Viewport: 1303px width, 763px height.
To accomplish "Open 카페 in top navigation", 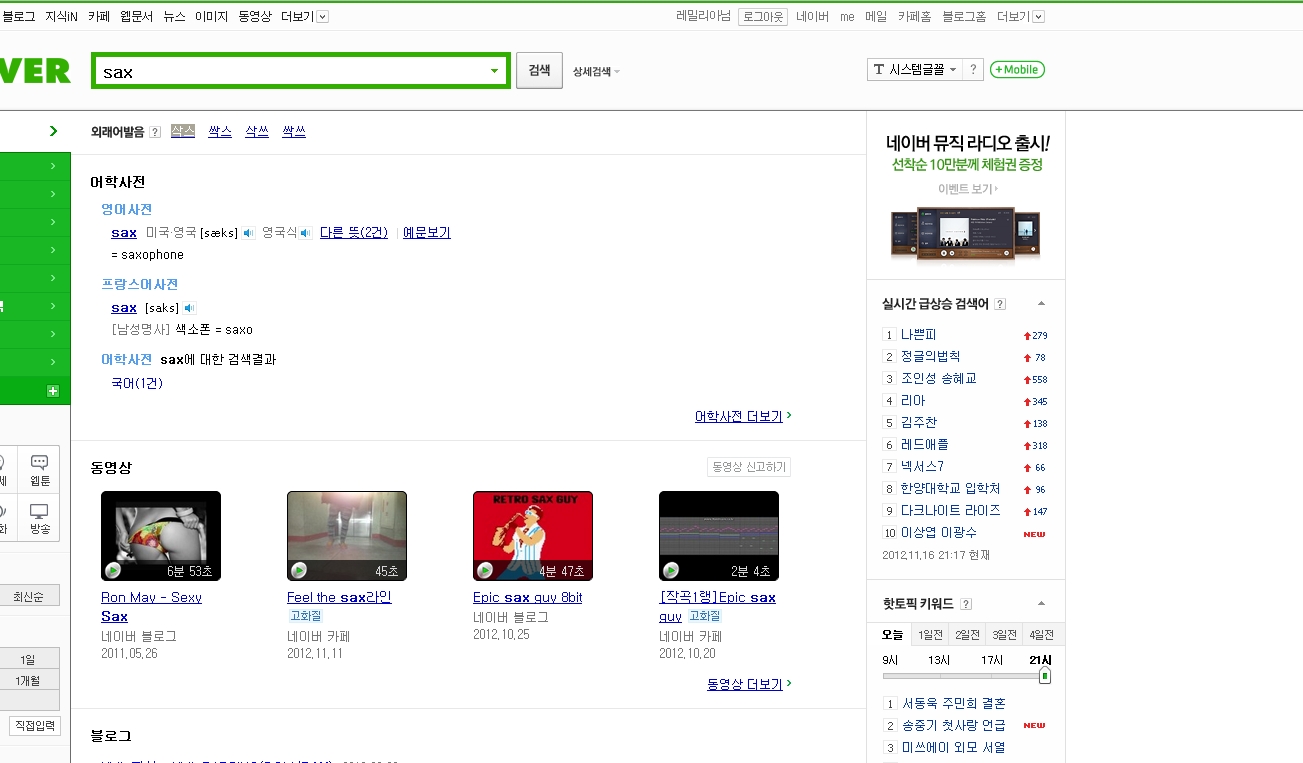I will (99, 16).
